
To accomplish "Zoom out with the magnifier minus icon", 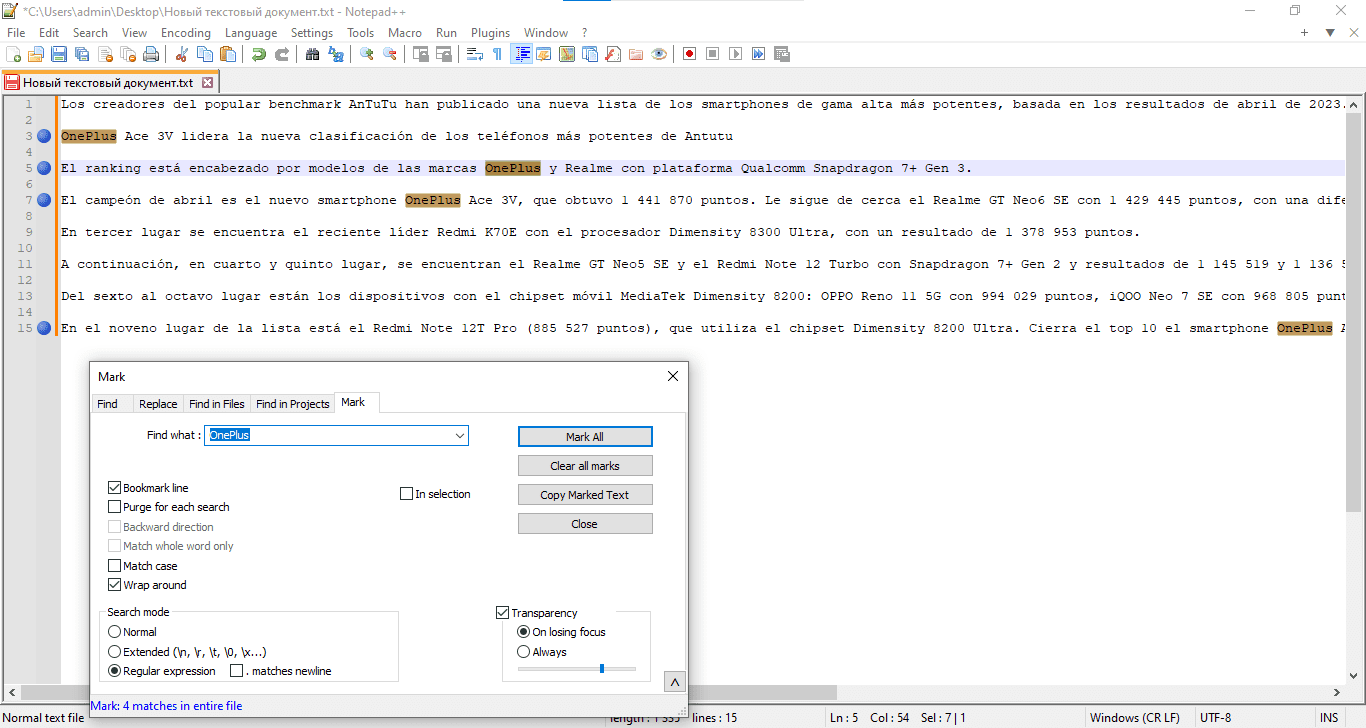I will coord(390,54).
